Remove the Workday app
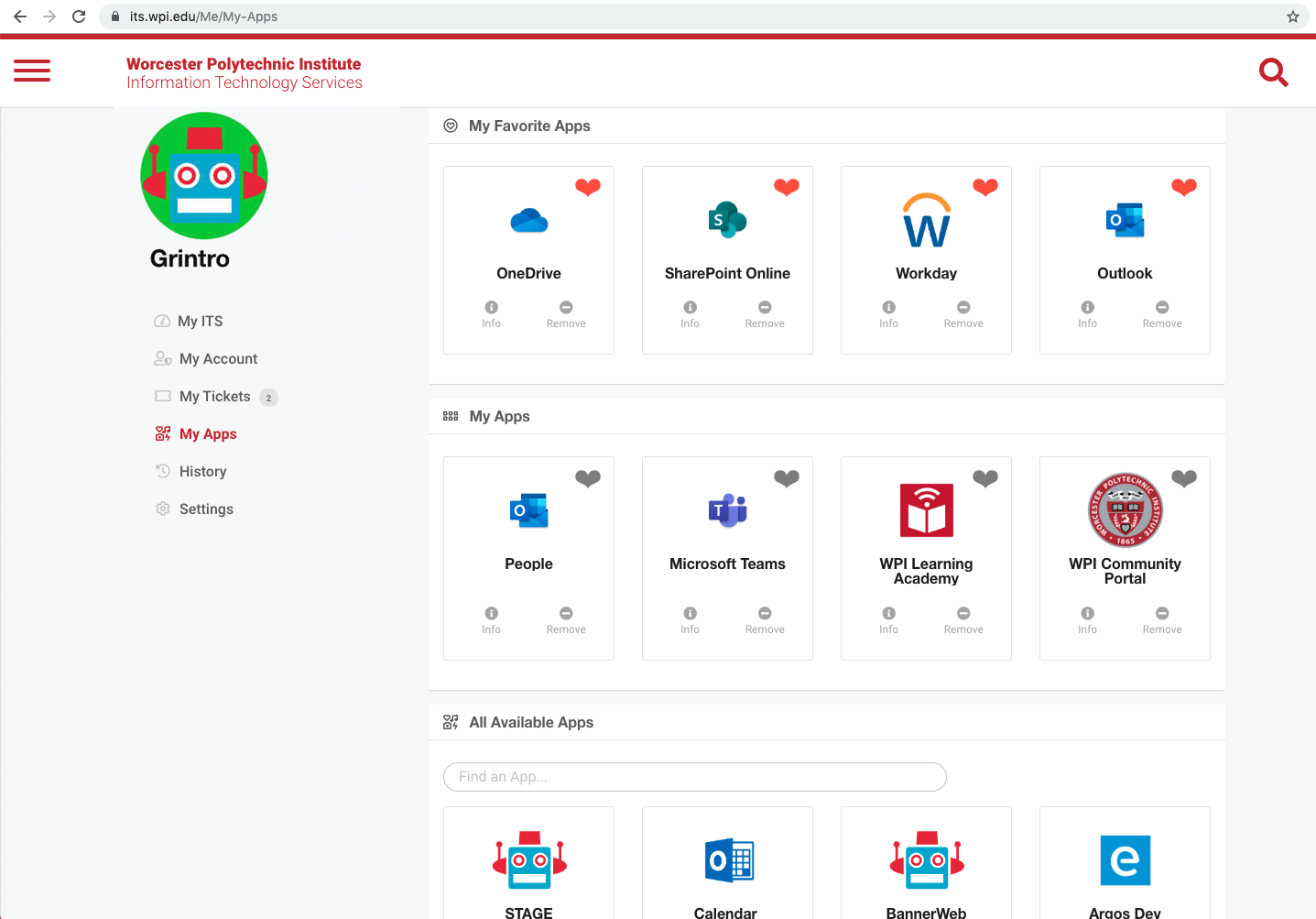This screenshot has height=919, width=1316. coord(963,314)
